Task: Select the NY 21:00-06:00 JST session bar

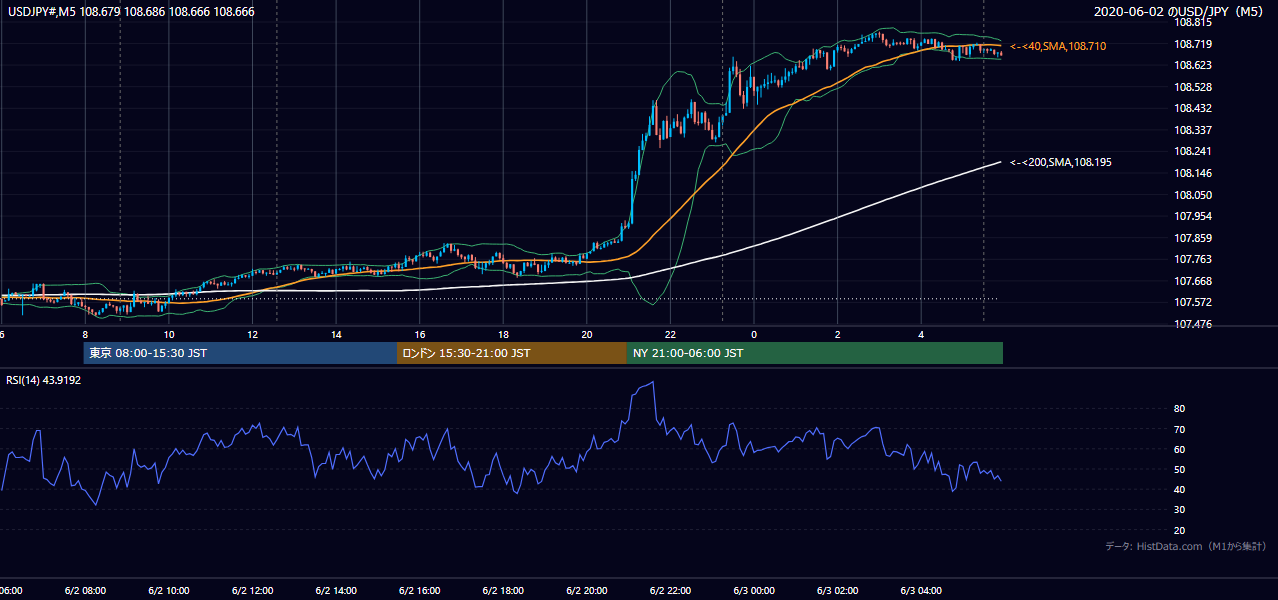Action: point(815,353)
